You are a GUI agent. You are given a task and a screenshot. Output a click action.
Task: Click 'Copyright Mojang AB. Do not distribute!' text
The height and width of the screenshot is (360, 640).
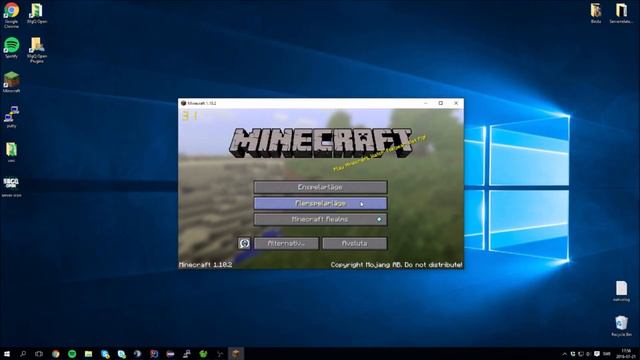point(396,265)
